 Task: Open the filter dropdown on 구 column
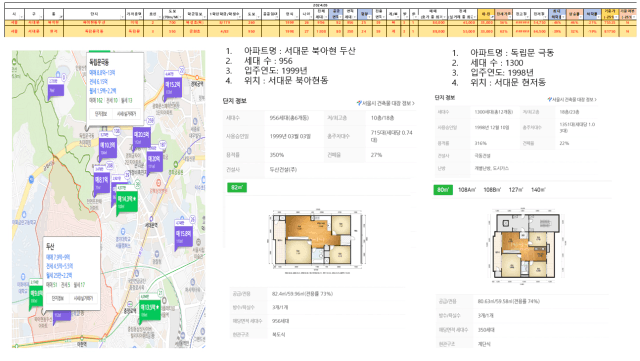pos(40,16)
